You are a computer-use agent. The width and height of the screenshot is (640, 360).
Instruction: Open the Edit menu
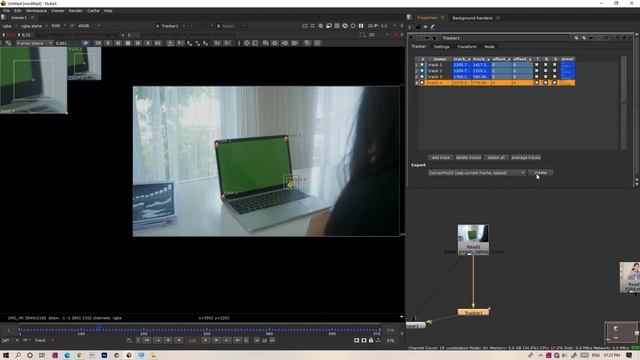coord(18,11)
